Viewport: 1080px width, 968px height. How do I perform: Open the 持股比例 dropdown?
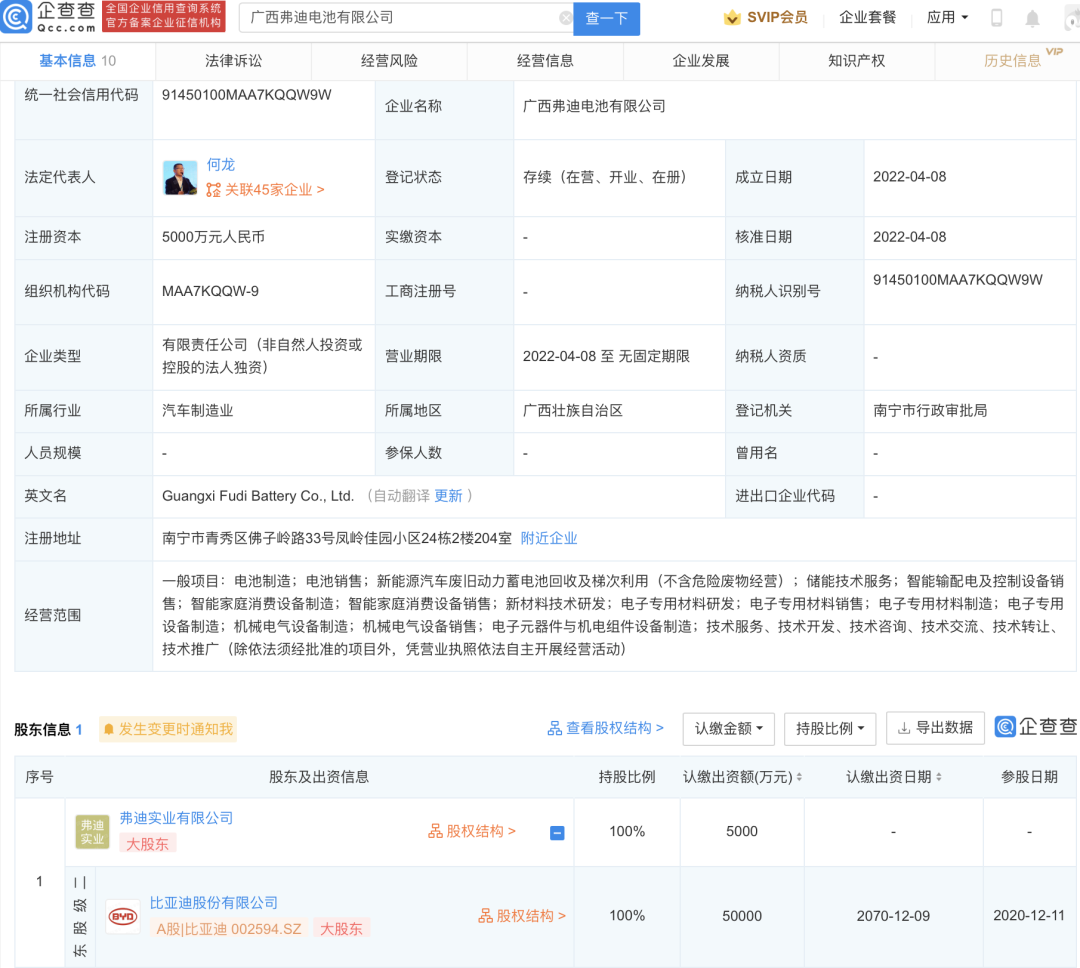tap(830, 729)
